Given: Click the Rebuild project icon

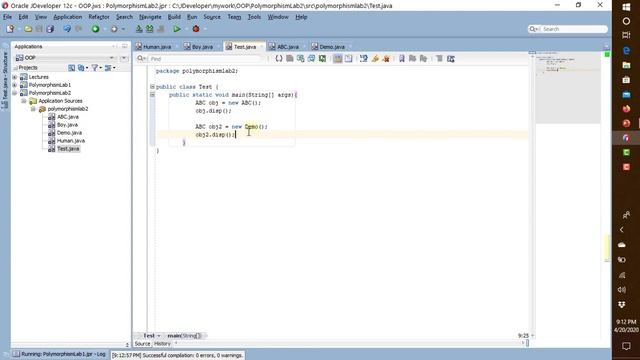Looking at the screenshot, I should tap(150, 29).
